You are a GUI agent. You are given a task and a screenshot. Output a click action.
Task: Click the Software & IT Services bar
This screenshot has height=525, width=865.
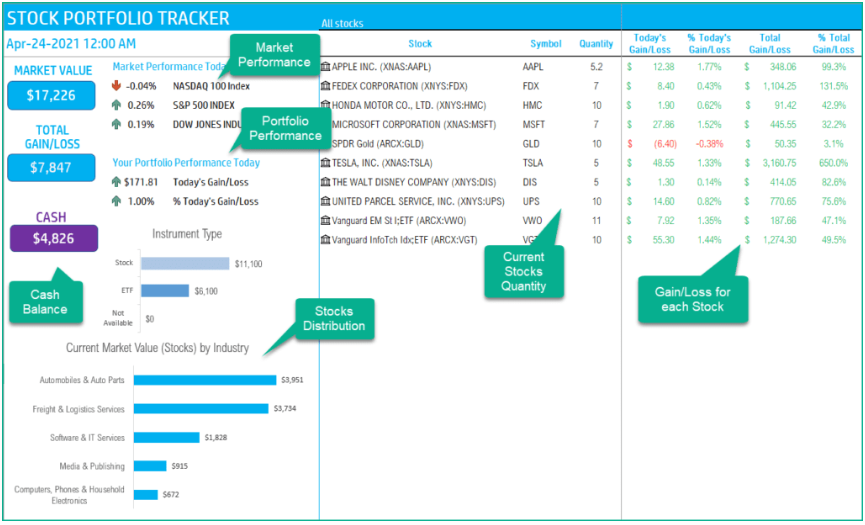click(167, 437)
